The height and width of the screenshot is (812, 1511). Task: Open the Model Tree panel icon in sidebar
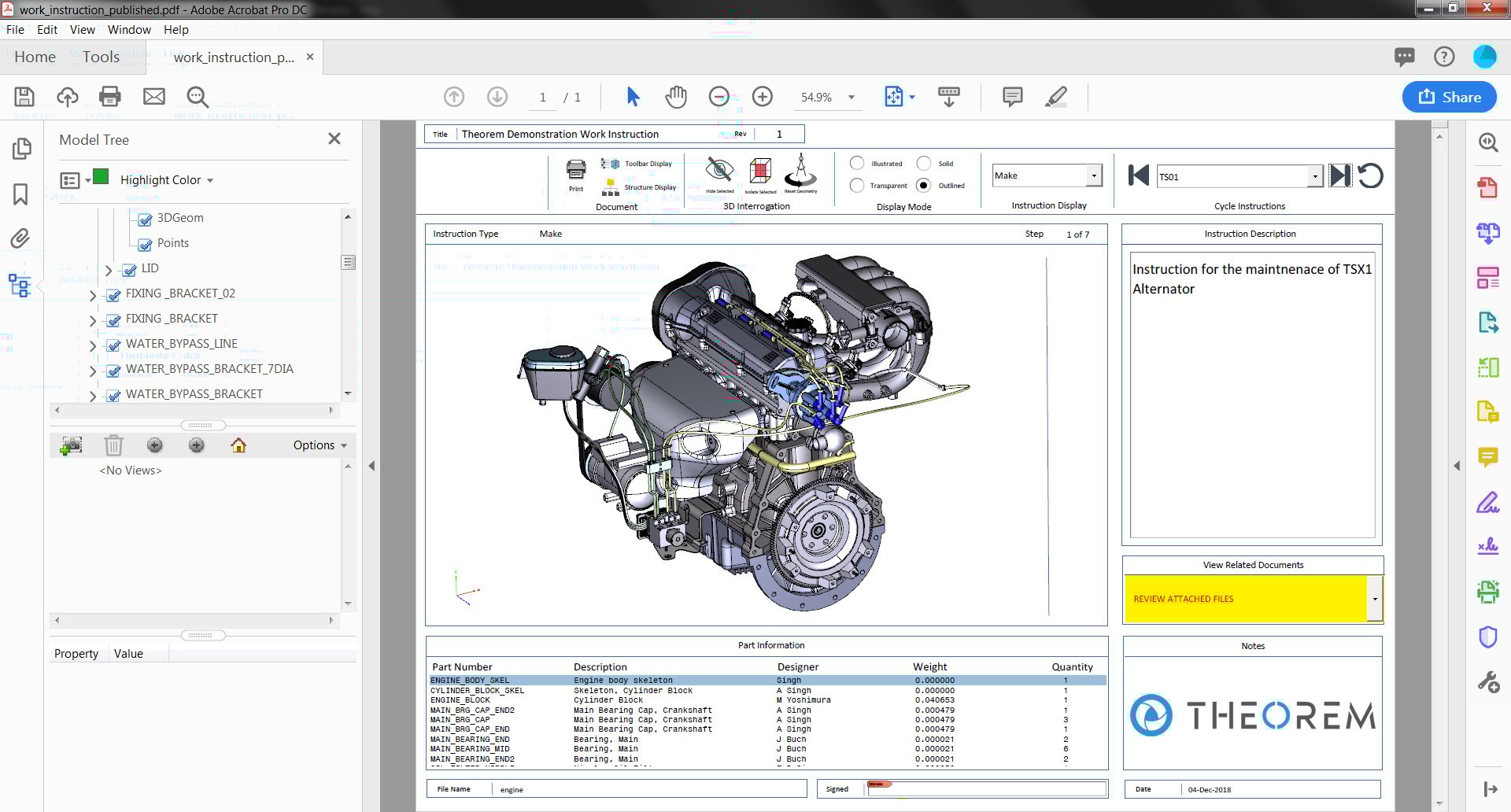(x=20, y=285)
